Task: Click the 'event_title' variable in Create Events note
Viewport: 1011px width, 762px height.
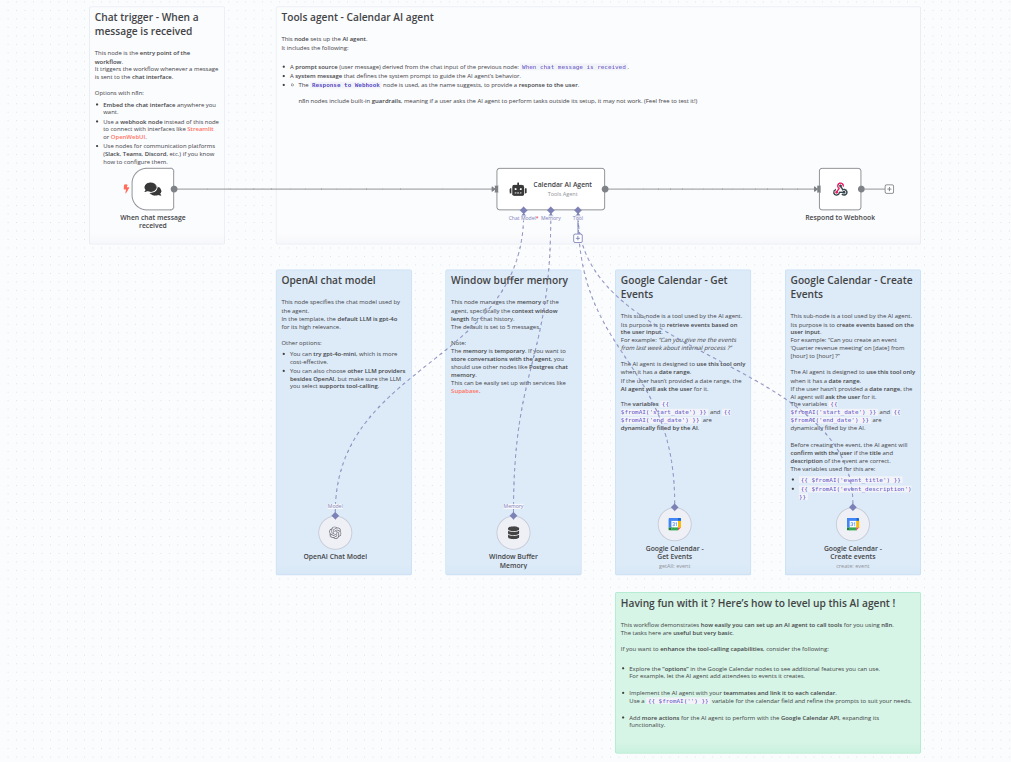Action: click(850, 480)
